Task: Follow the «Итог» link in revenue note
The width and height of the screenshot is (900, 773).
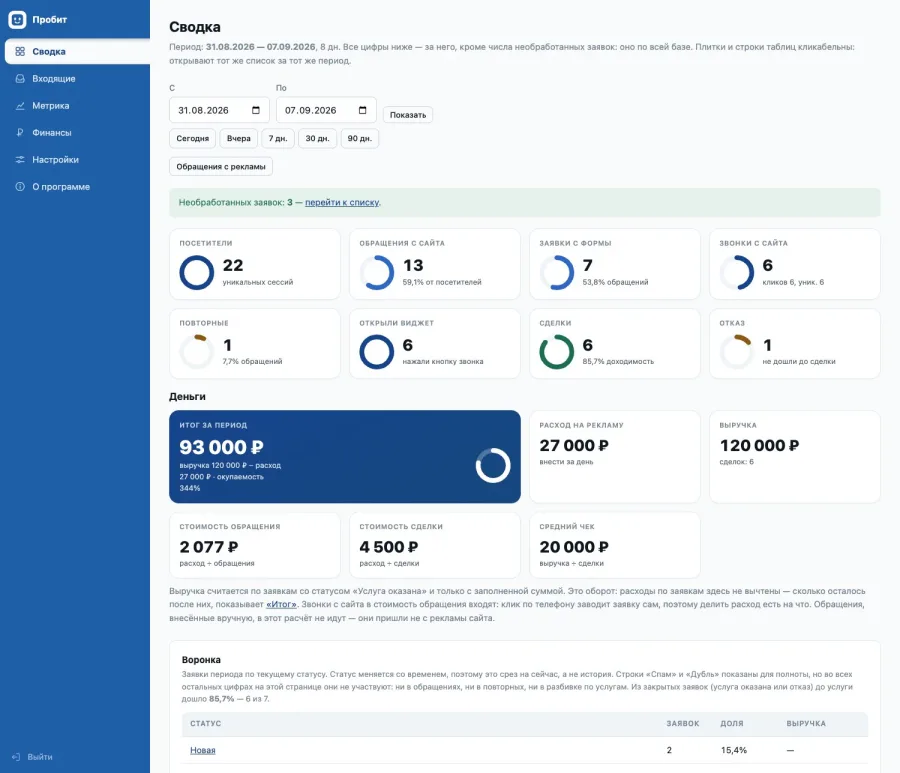Action: click(x=281, y=604)
